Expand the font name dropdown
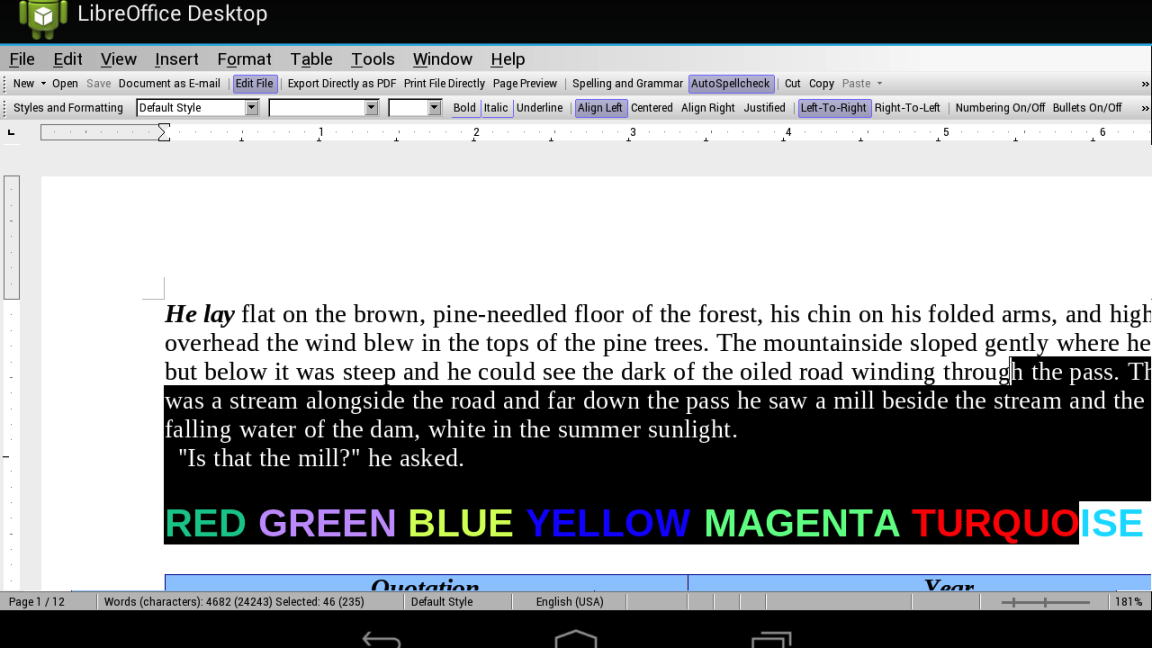1152x648 pixels. pyautogui.click(x=371, y=108)
